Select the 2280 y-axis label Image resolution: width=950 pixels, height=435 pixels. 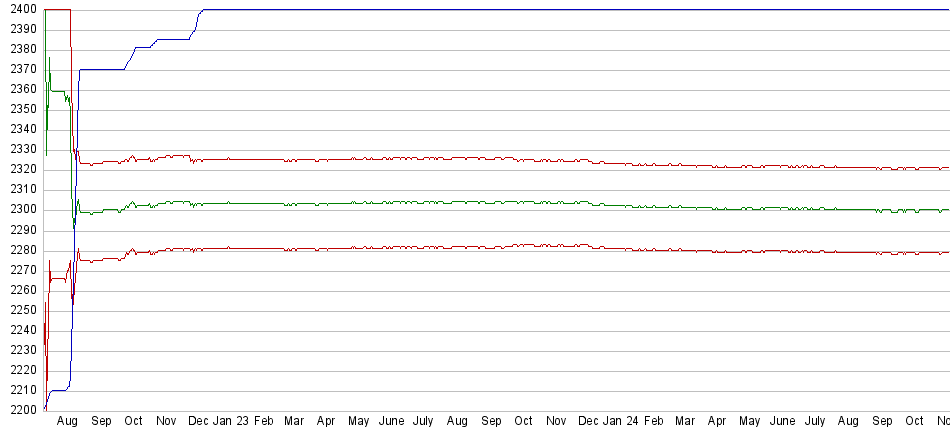(19, 250)
